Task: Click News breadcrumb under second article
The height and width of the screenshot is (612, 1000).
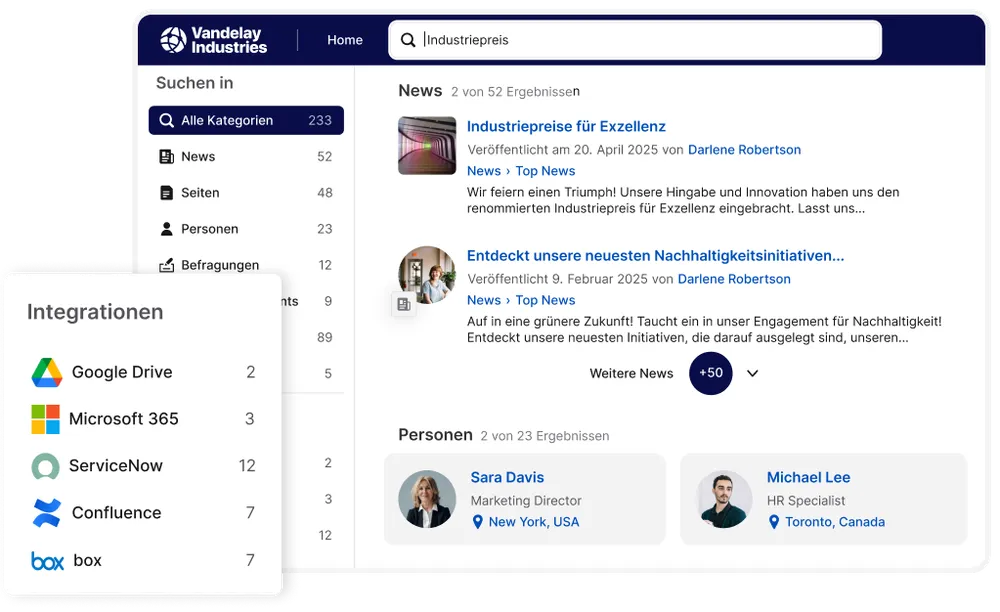Action: [484, 300]
